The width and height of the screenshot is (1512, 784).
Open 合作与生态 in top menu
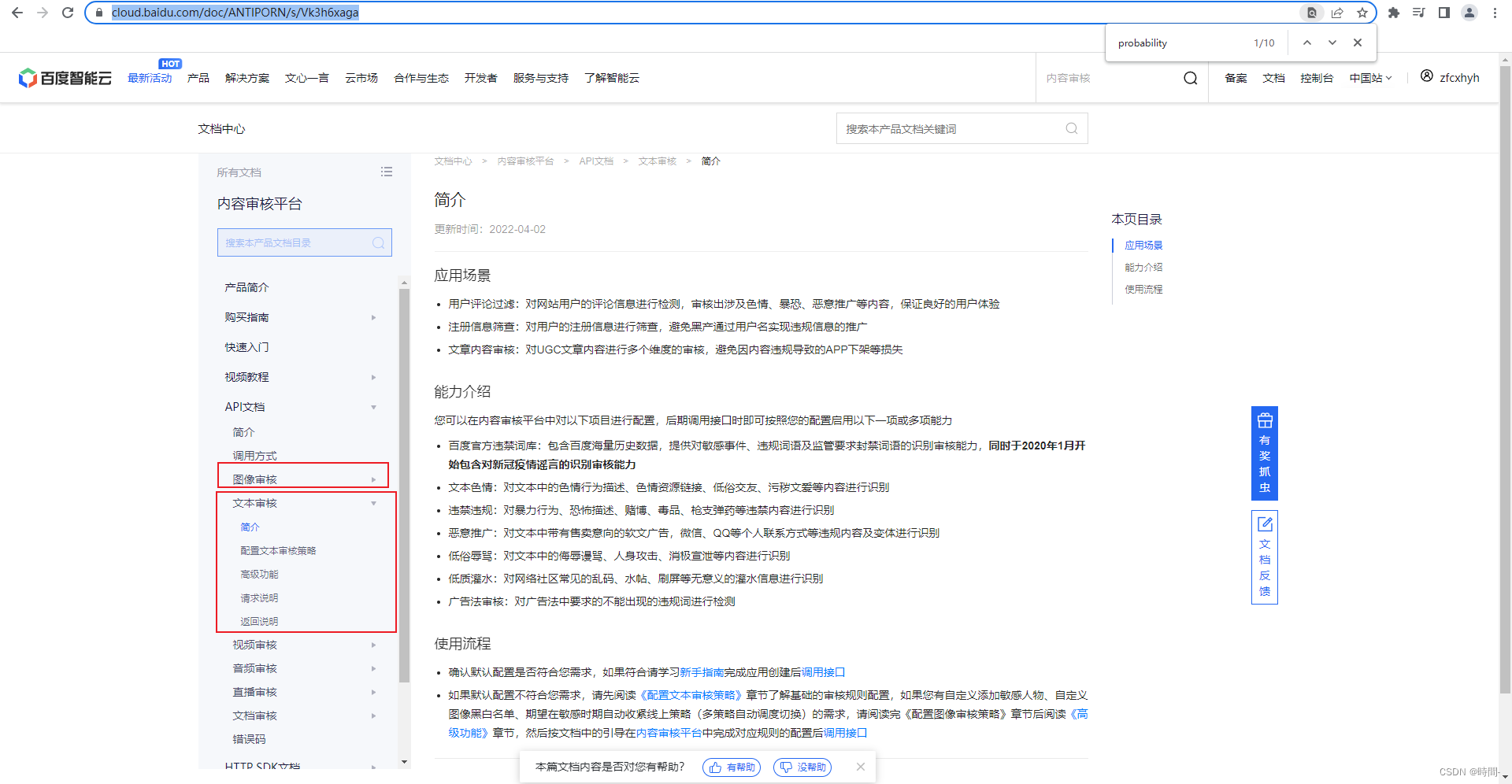click(421, 78)
